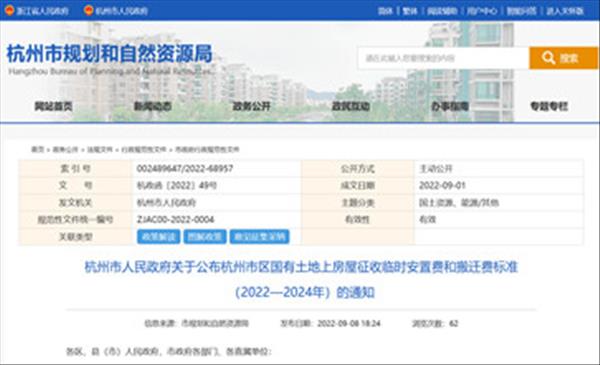Screen dimensions: 600x365
Task: Go to 用户中心 user center
Action: (482, 11)
